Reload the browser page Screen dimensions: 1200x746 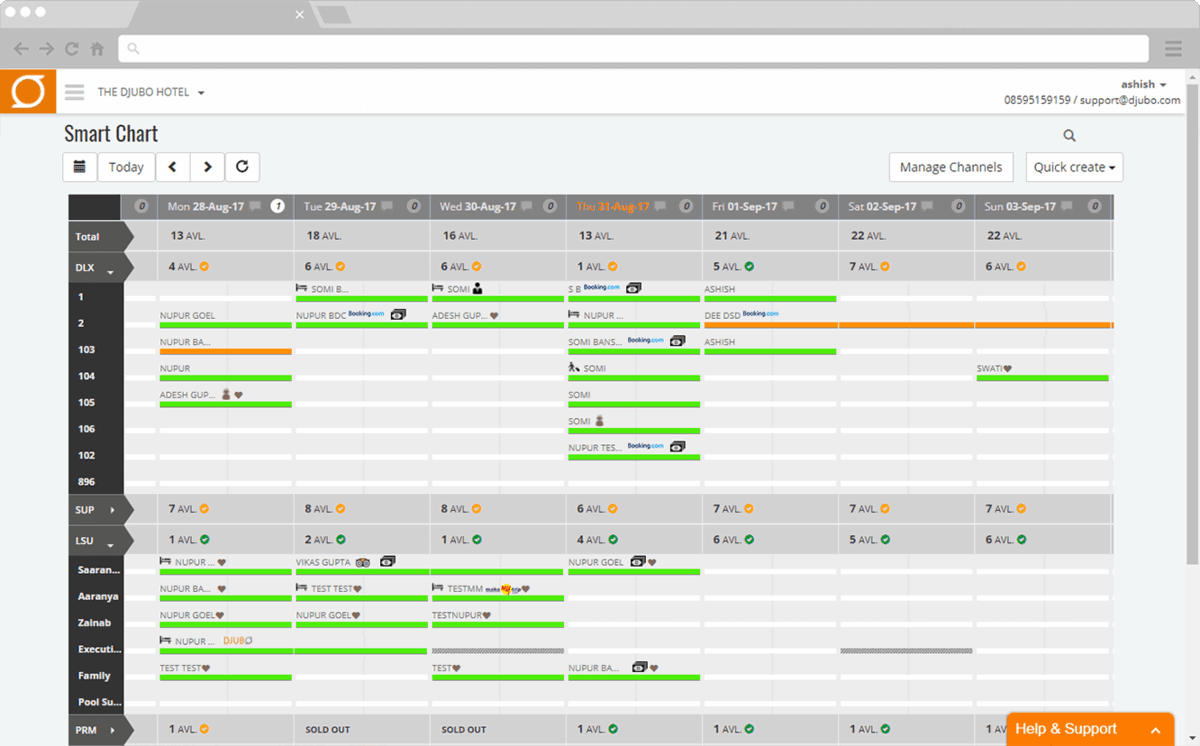[x=72, y=48]
